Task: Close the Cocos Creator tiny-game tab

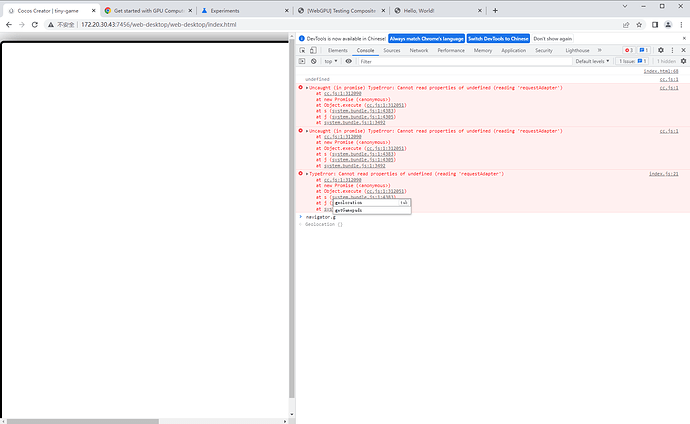Action: (93, 11)
